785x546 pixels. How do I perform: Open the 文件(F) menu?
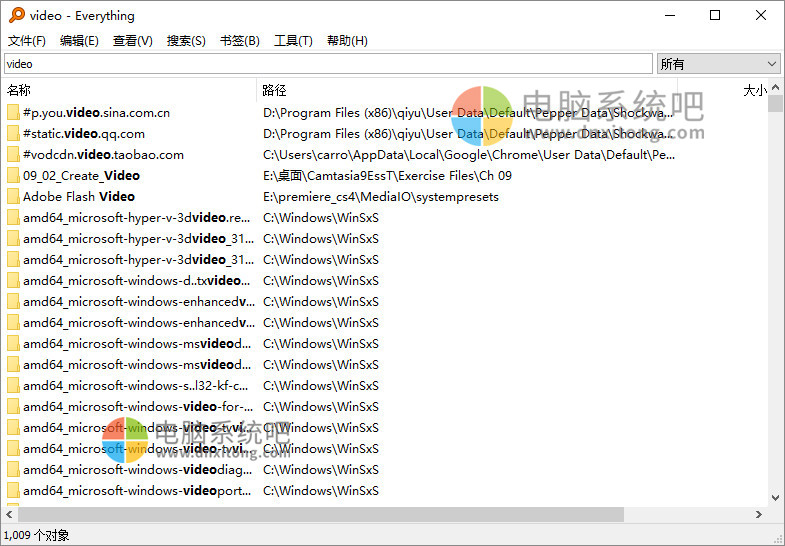pyautogui.click(x=27, y=41)
